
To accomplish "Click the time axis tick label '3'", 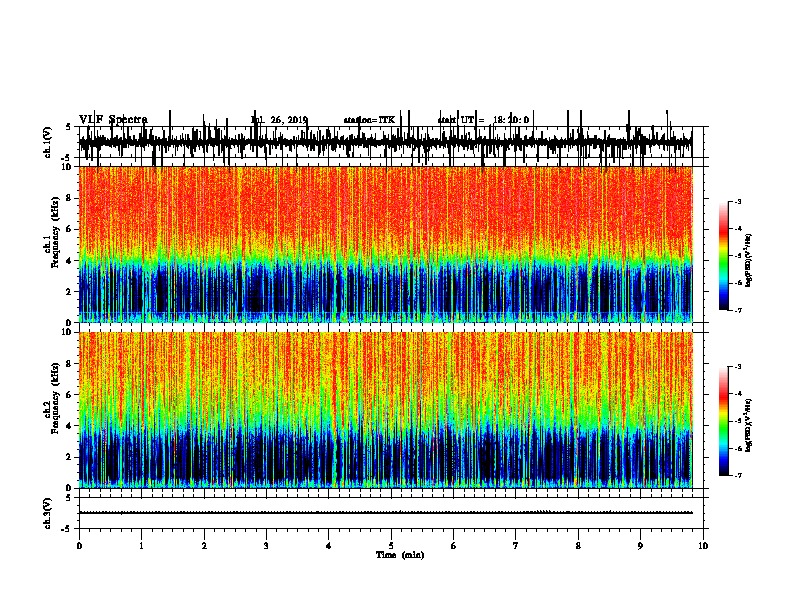I will [266, 546].
